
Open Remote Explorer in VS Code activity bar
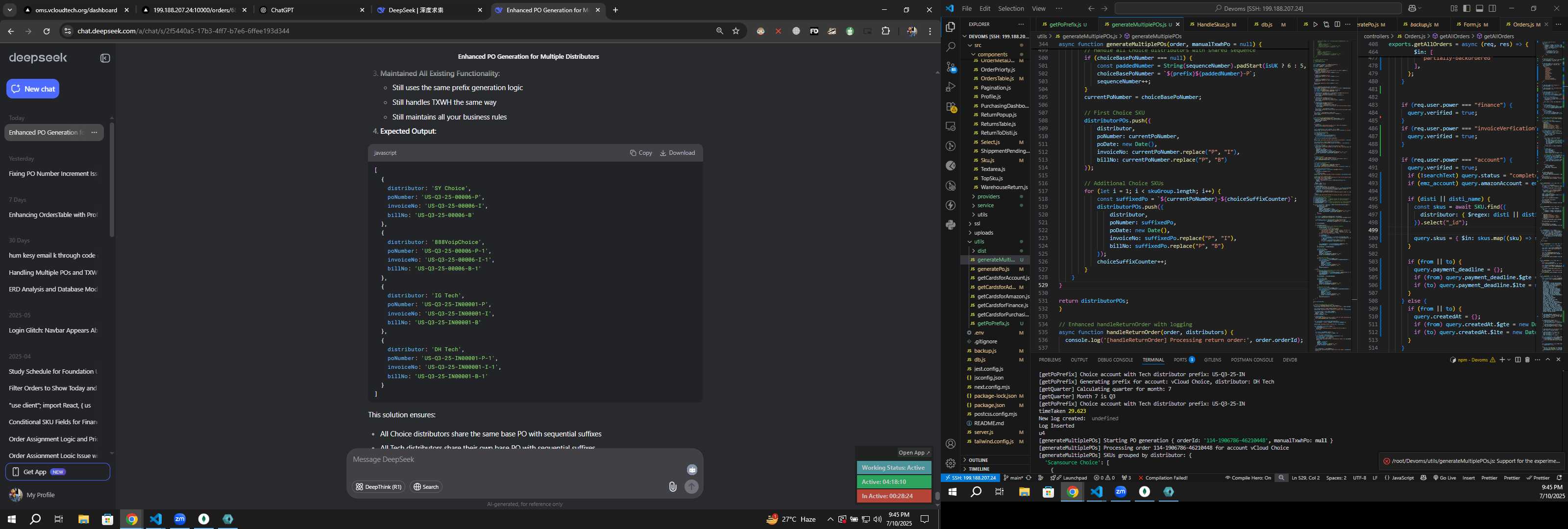coord(950,127)
